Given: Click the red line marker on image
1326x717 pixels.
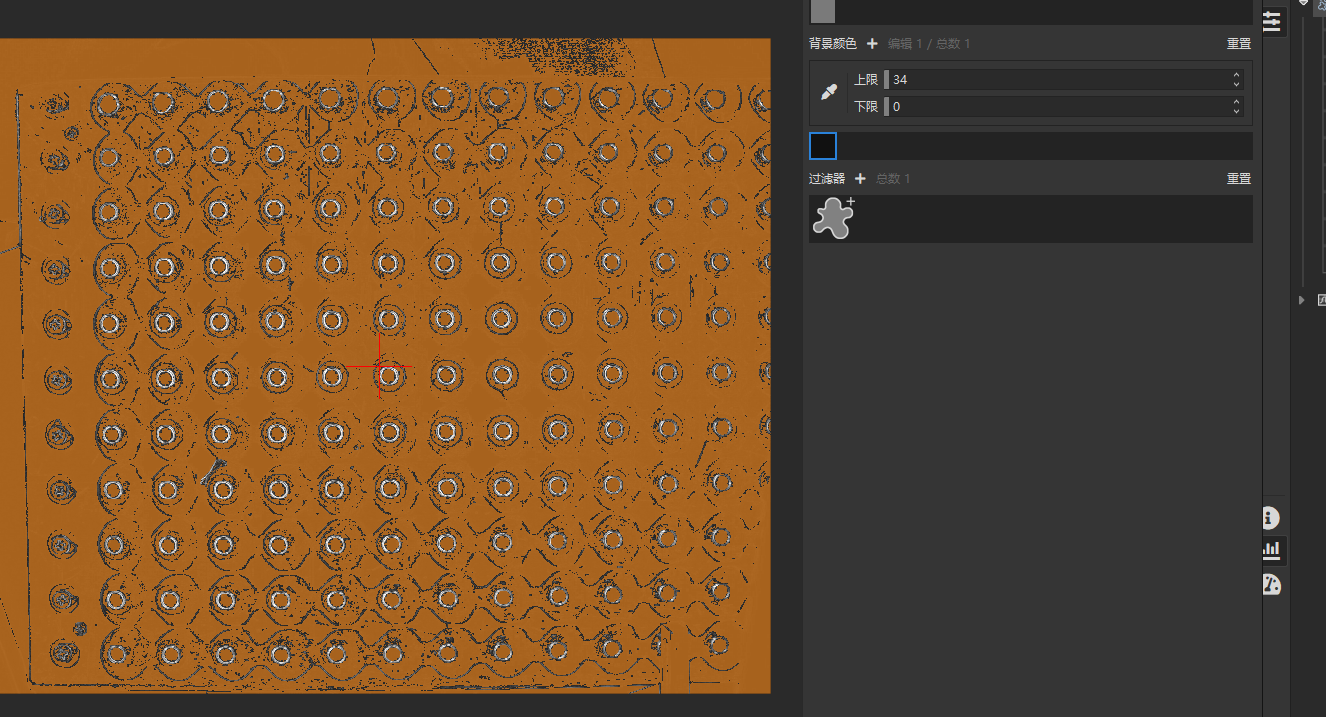Looking at the screenshot, I should (378, 366).
